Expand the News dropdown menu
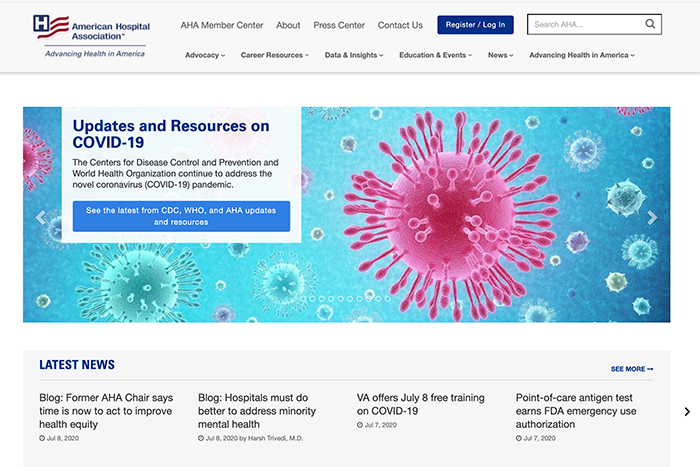This screenshot has width=700, height=467. pos(500,55)
